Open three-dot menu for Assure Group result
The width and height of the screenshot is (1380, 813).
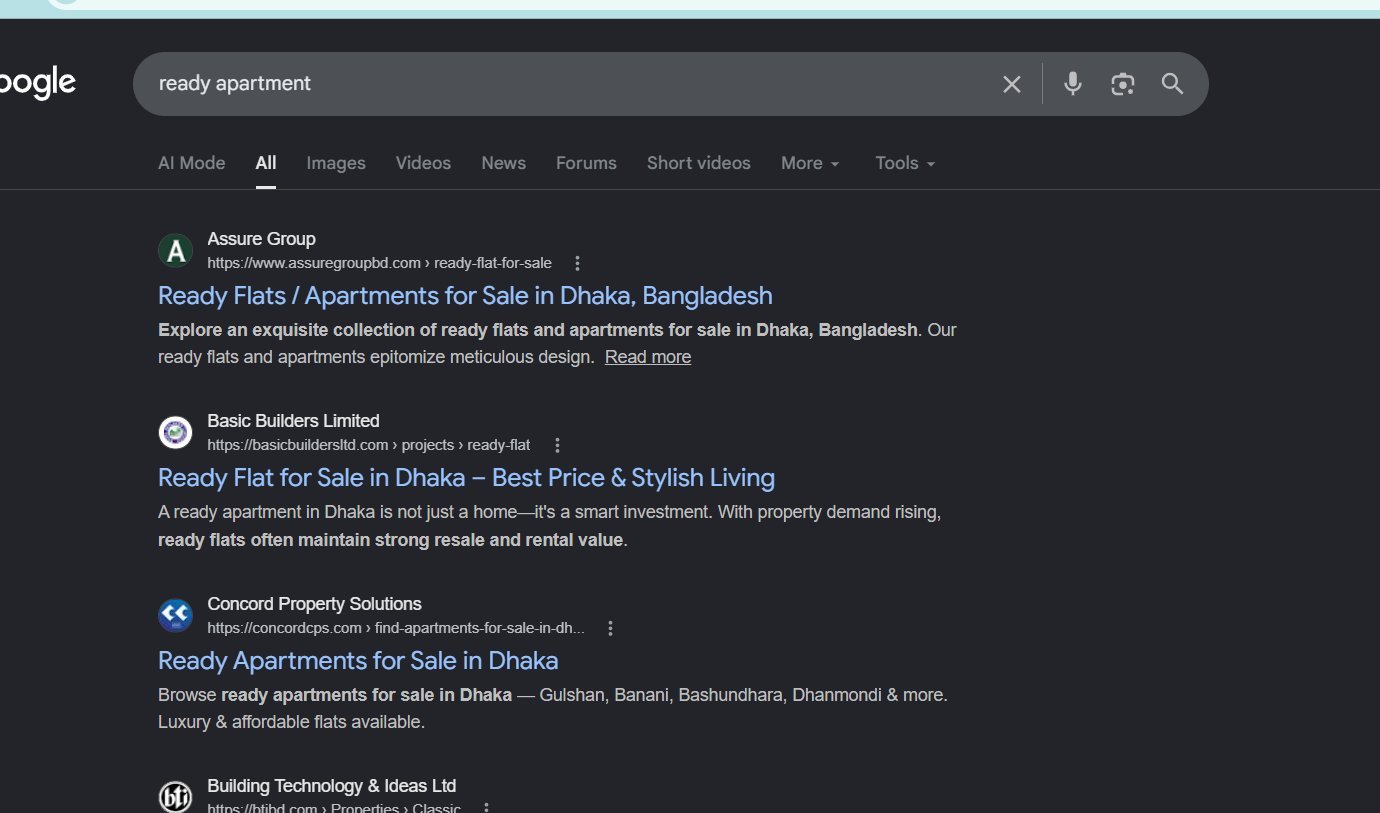pyautogui.click(x=577, y=263)
